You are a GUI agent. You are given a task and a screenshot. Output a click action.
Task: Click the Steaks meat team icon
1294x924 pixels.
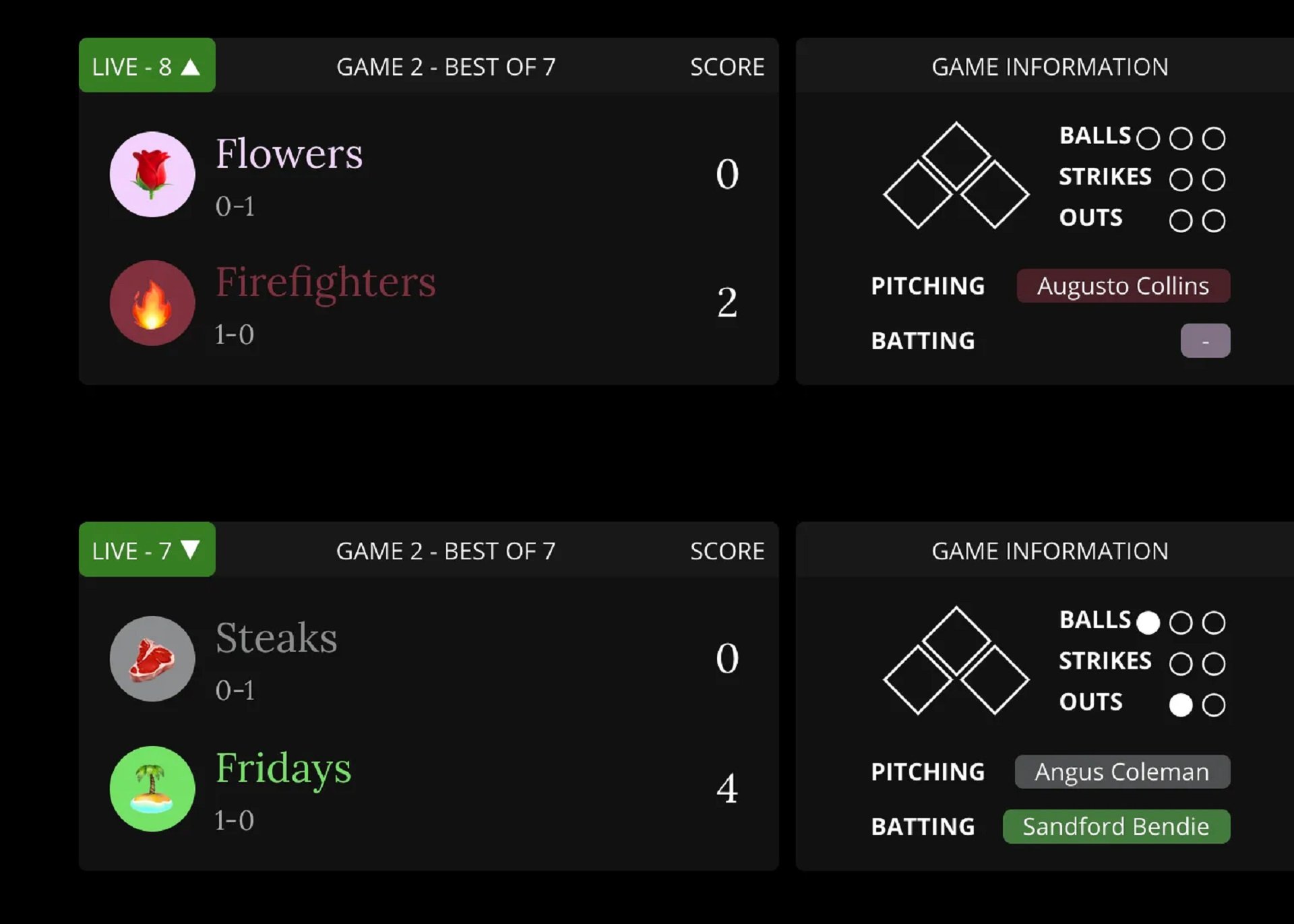click(152, 658)
